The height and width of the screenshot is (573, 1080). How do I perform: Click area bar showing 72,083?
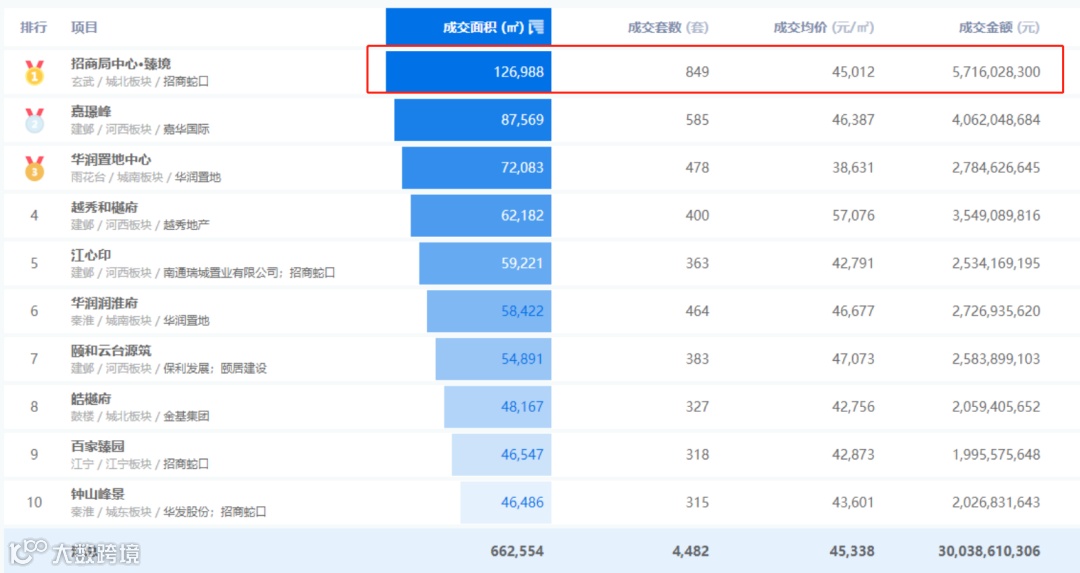(477, 167)
